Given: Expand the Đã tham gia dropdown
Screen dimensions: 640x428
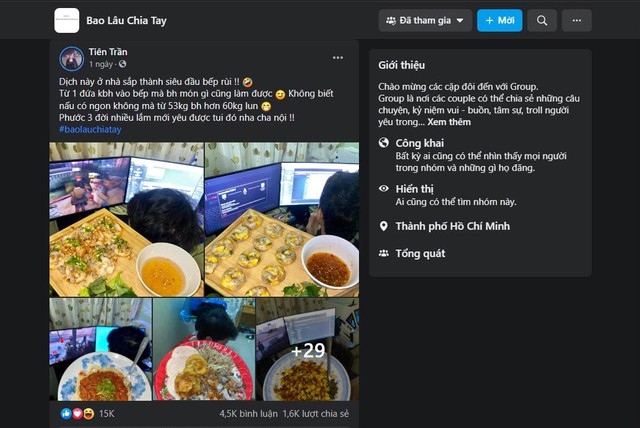Looking at the screenshot, I should point(425,20).
